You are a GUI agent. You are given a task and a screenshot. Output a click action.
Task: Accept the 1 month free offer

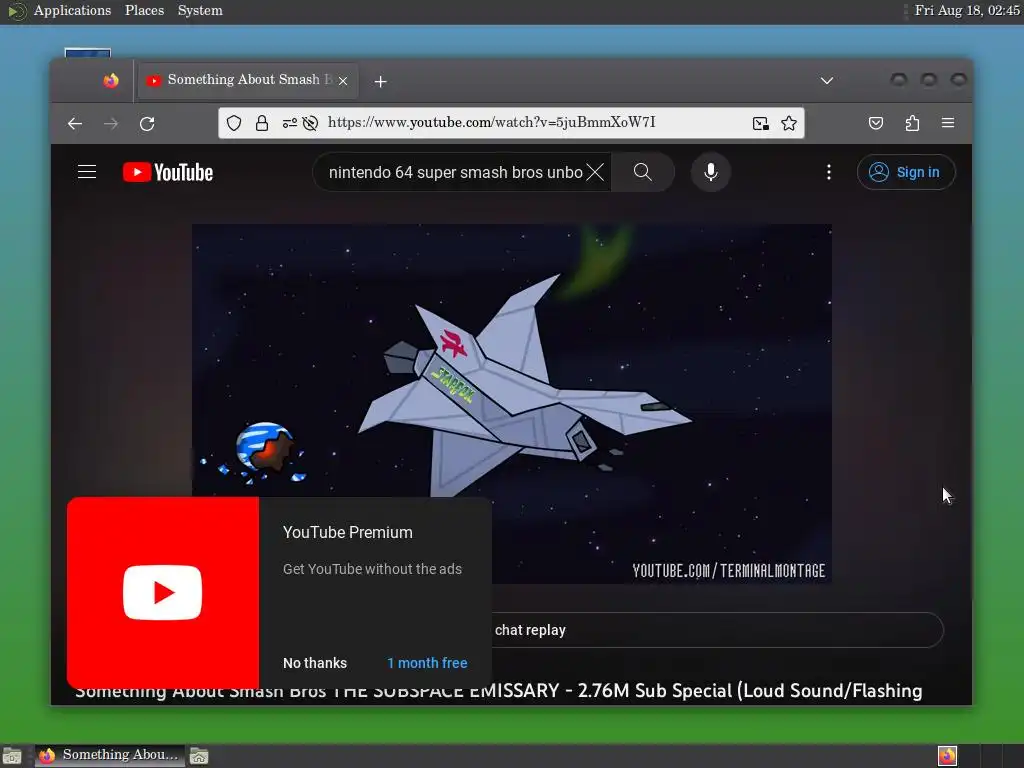(427, 663)
